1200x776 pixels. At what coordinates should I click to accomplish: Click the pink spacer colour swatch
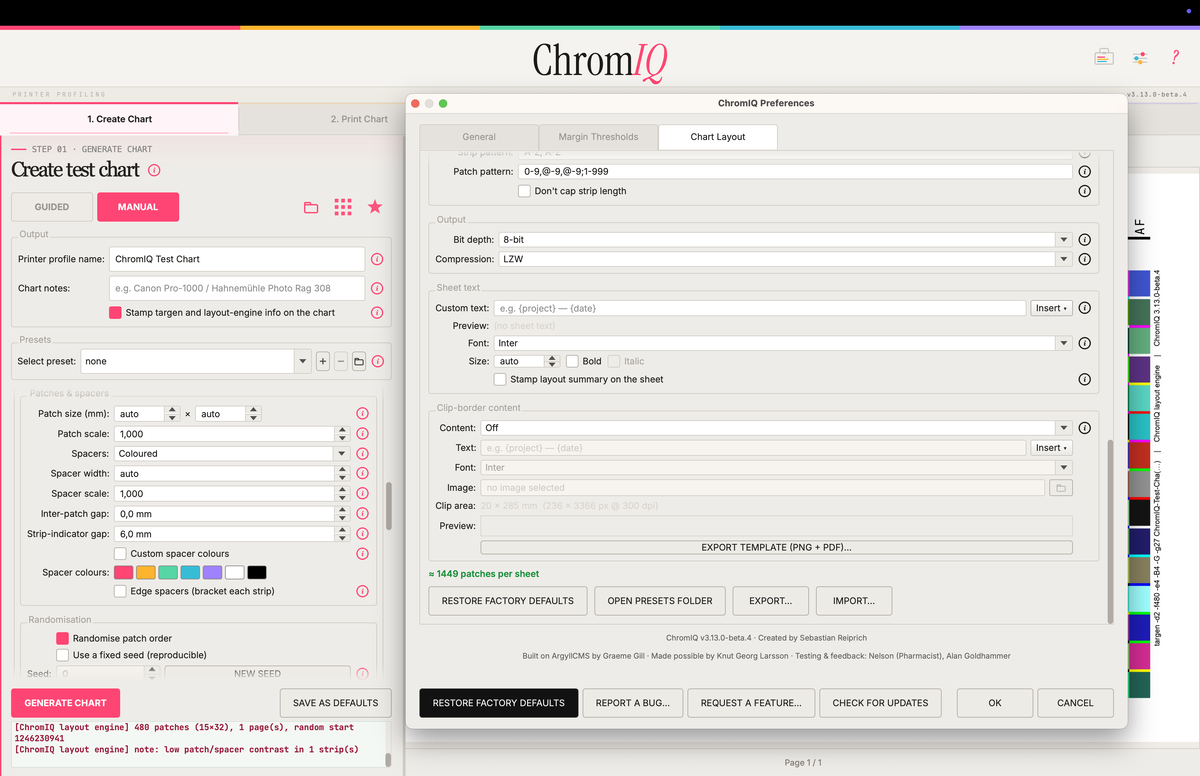pos(124,573)
